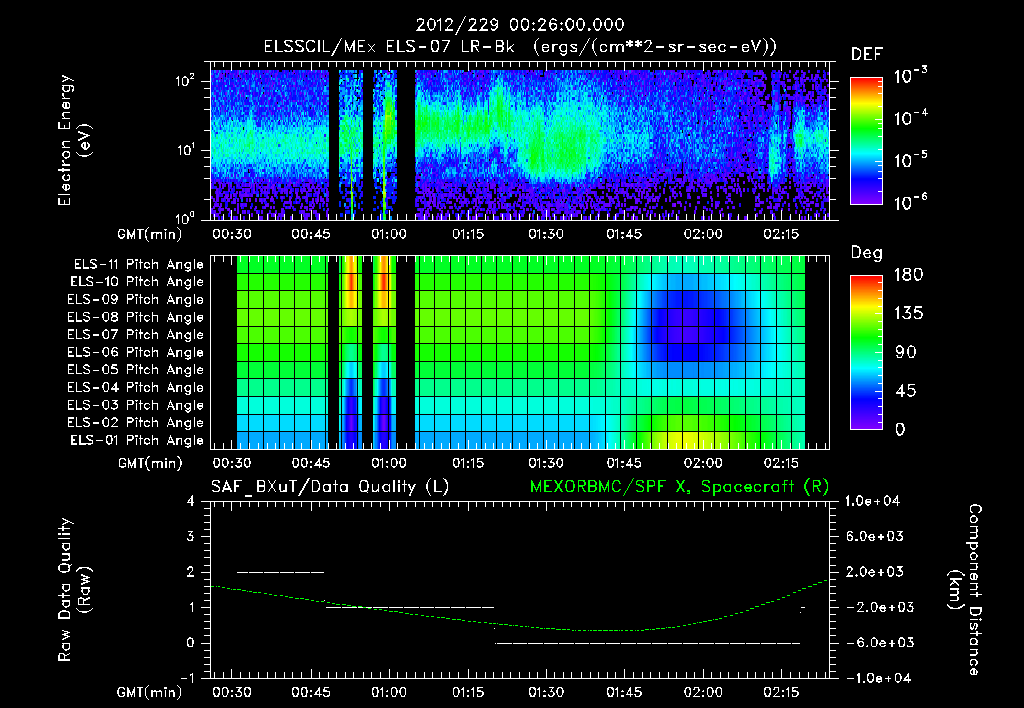Image resolution: width=1024 pixels, height=708 pixels.
Task: Click the DEF color bar legend
Action: click(x=867, y=141)
